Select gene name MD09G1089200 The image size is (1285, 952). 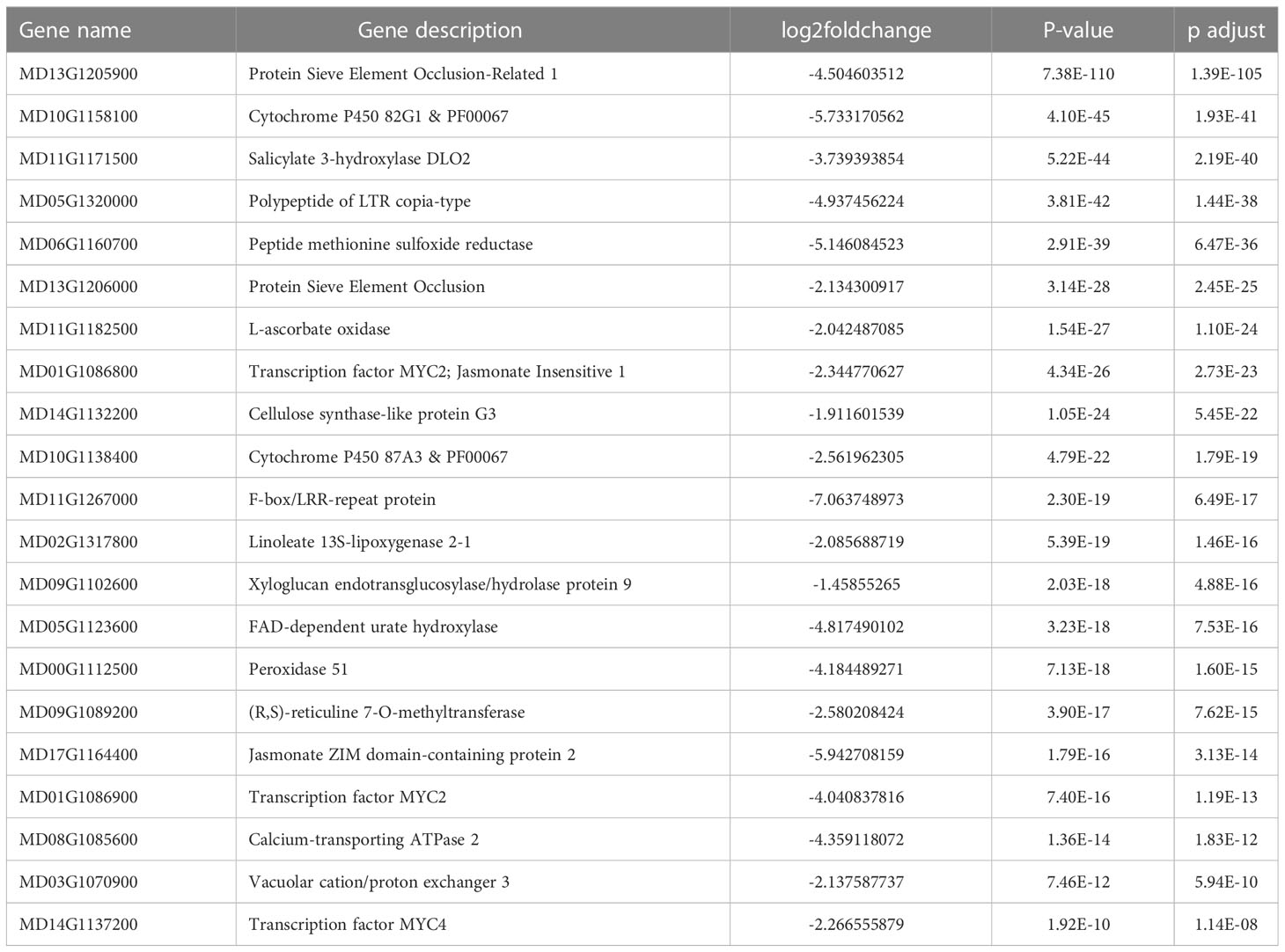pos(78,712)
